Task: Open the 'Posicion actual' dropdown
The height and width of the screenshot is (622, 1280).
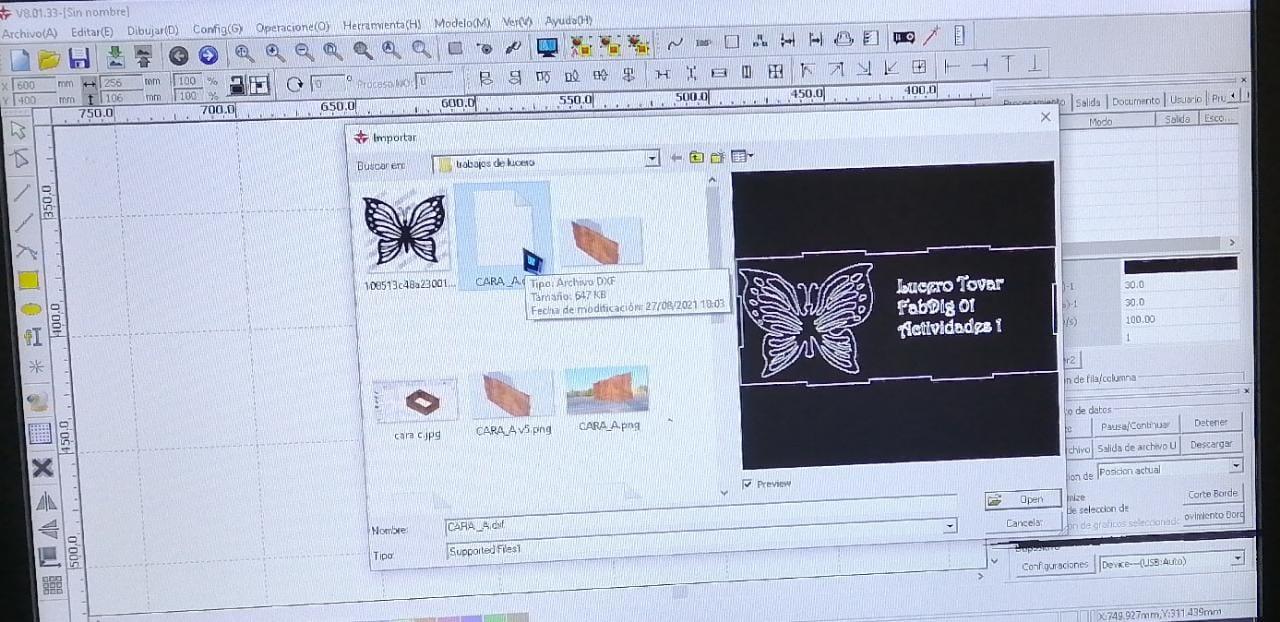Action: click(1236, 466)
